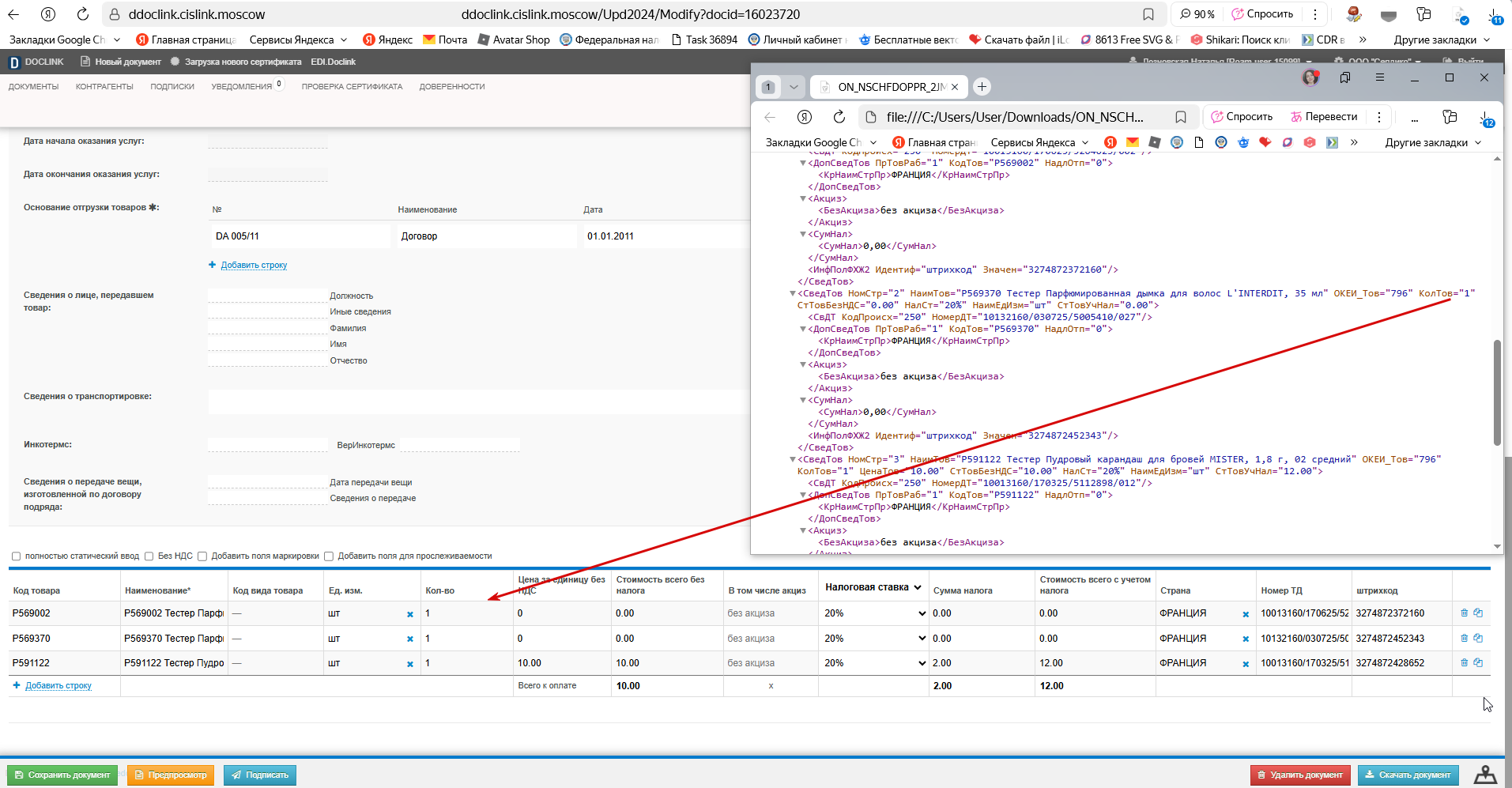Click 'Добавить строку' link below the goods table
The height and width of the screenshot is (788, 1512).
[x=58, y=686]
